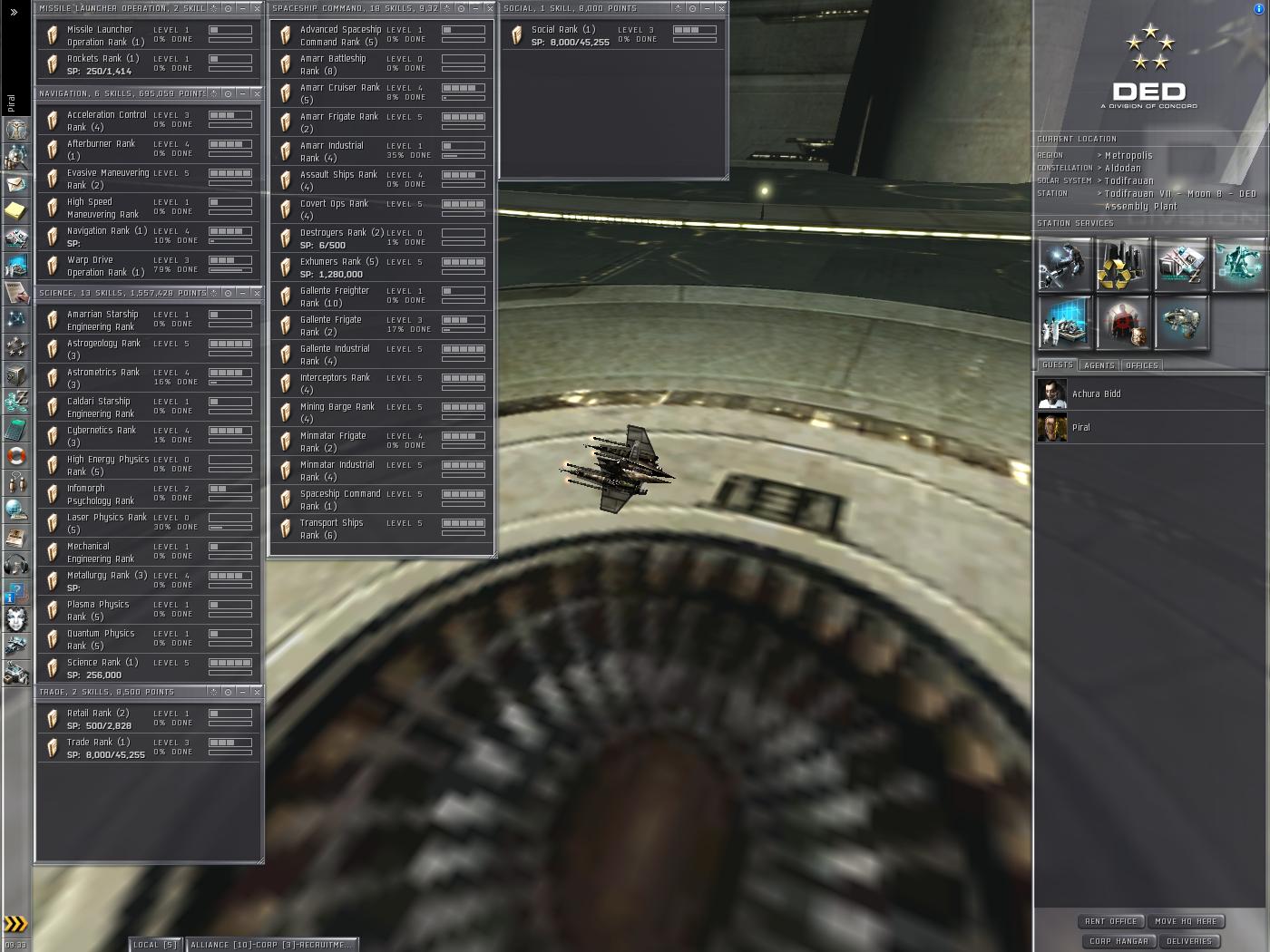Click the red lifebuoy help icon in the sidebar
1270x952 pixels.
click(16, 455)
